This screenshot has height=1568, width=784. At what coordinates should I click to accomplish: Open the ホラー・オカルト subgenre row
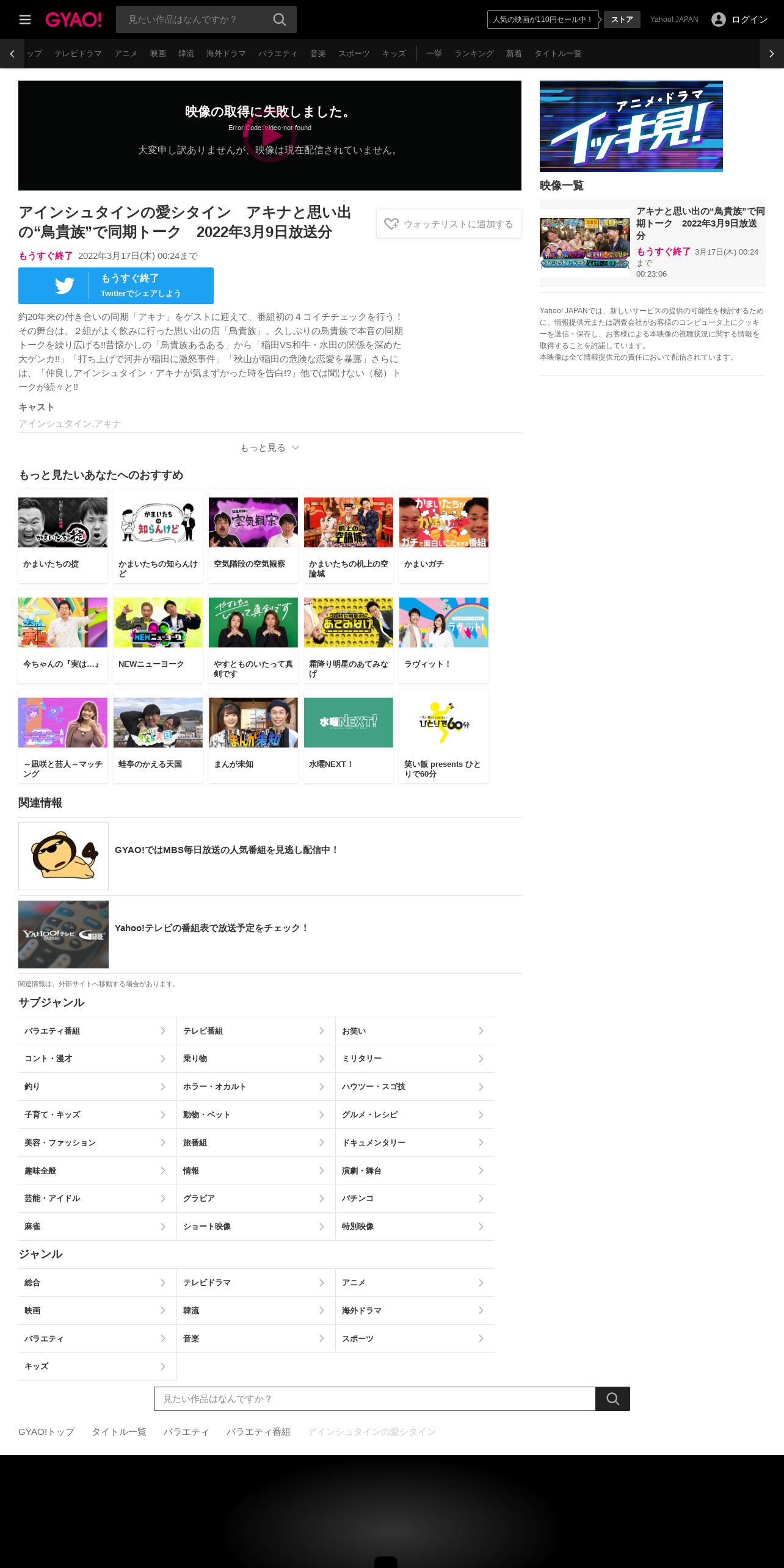point(256,1087)
